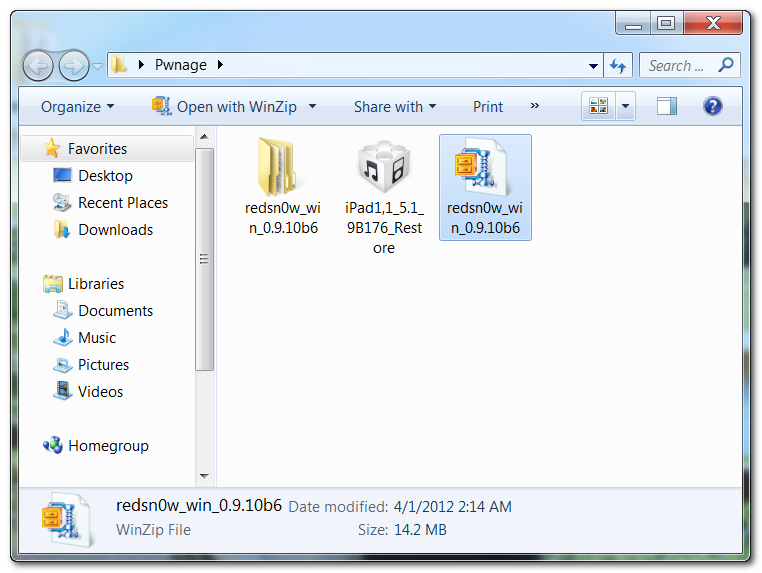Click the Pictures library icon
This screenshot has width=762, height=573.
63,365
